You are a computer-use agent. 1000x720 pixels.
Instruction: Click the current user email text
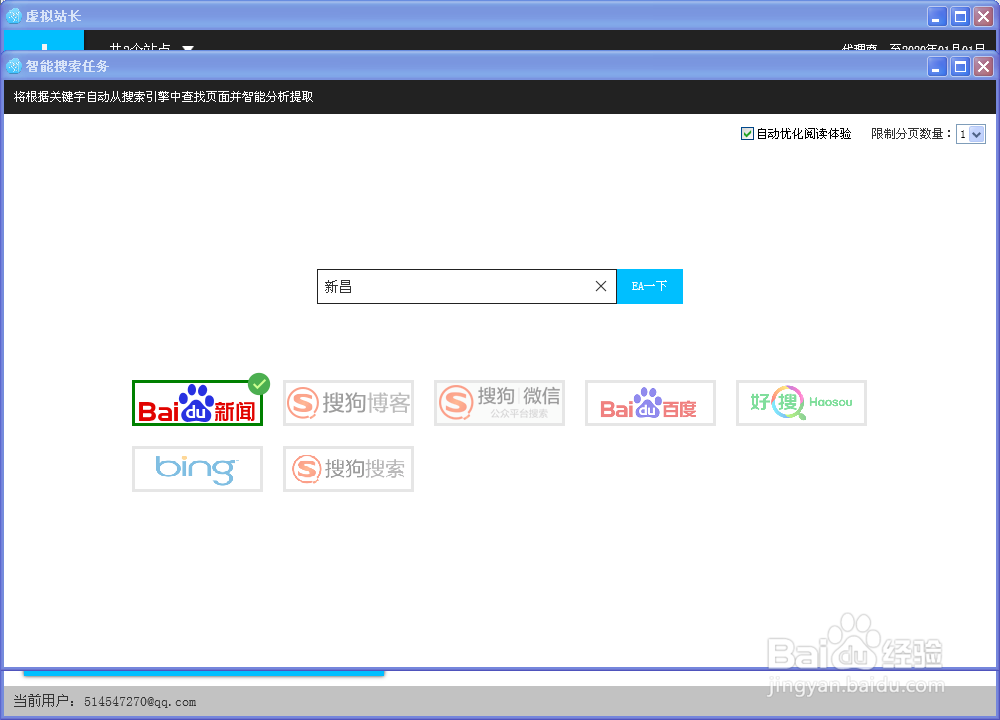point(140,702)
